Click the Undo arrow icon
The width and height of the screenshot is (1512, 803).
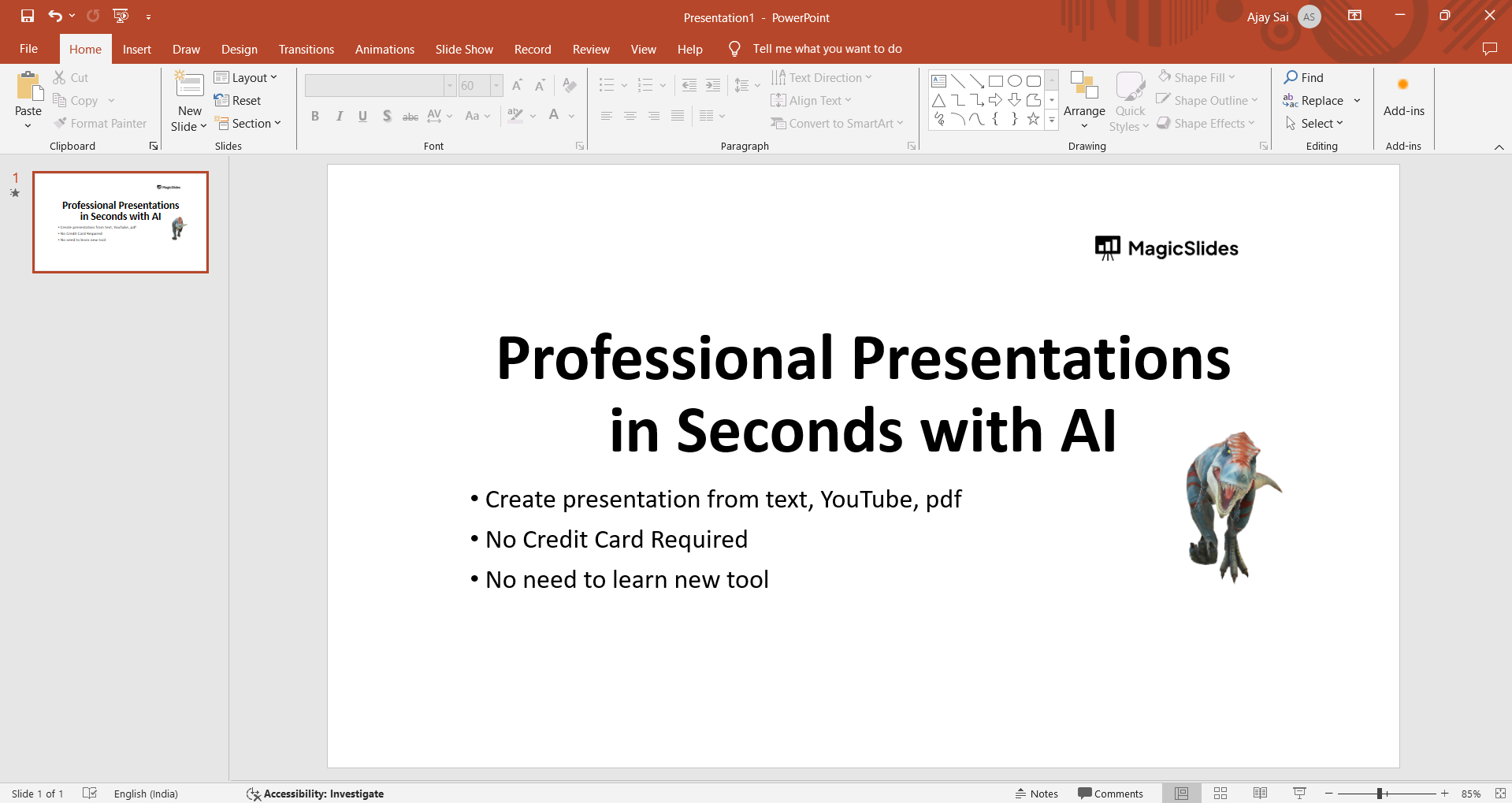click(54, 16)
